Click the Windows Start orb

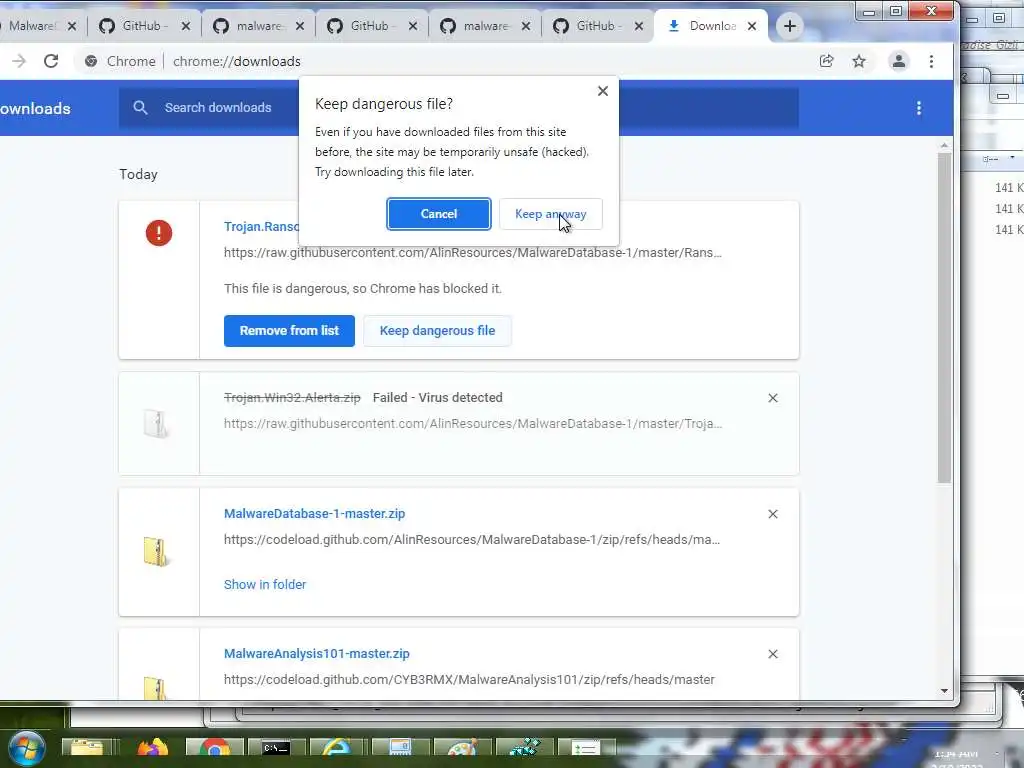point(27,748)
